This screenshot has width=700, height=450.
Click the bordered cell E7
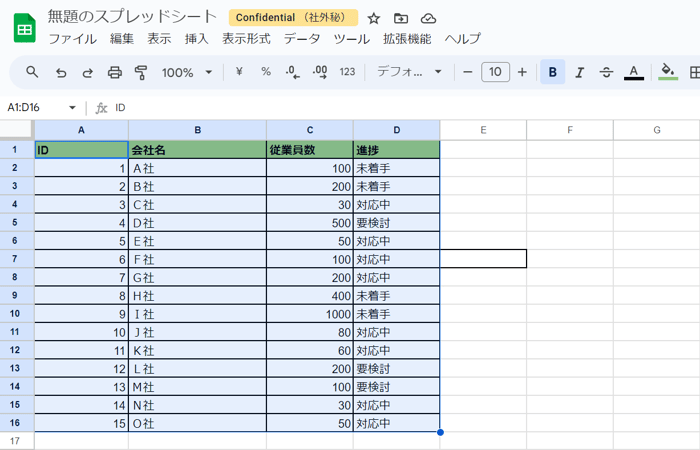coord(483,259)
